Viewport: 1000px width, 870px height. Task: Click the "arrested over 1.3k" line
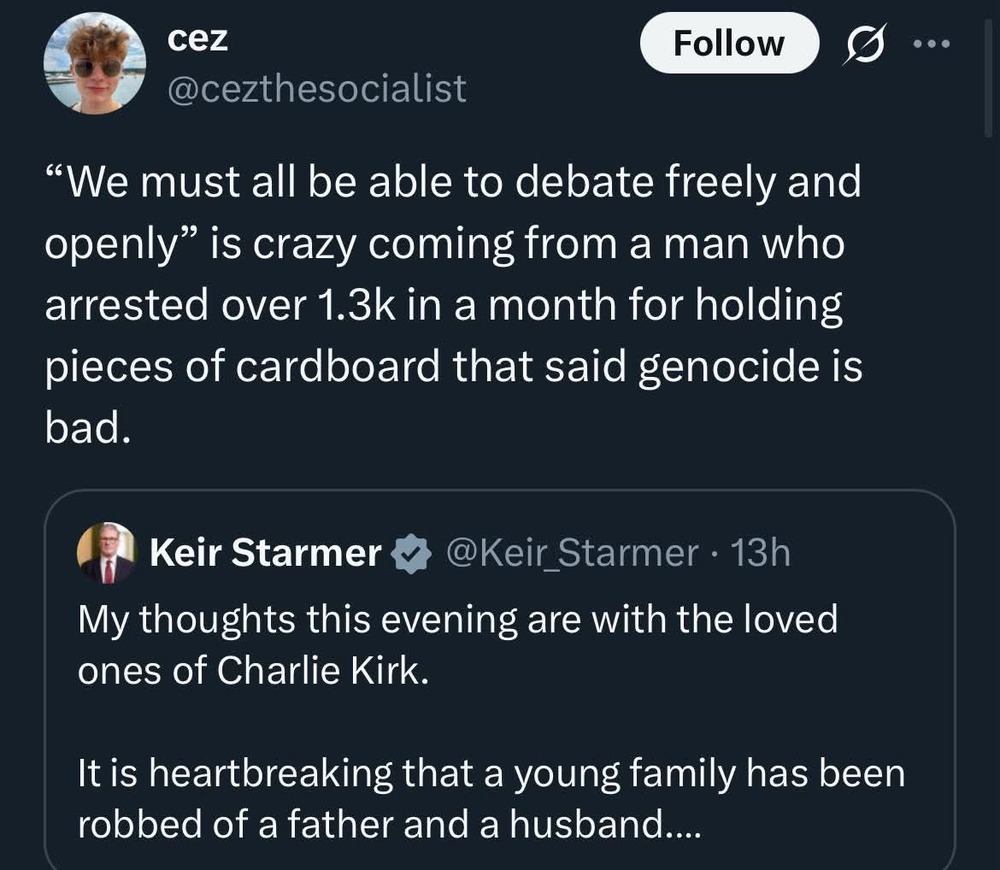(x=443, y=305)
